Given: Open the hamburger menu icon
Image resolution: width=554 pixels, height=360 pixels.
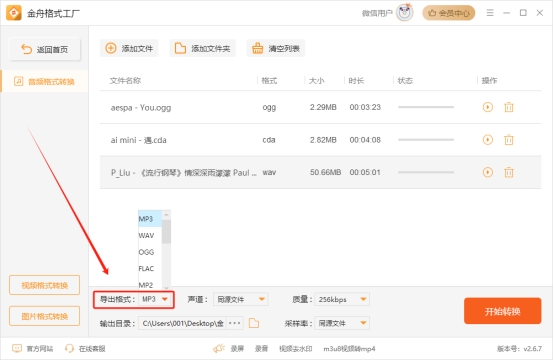Looking at the screenshot, I should (x=490, y=13).
